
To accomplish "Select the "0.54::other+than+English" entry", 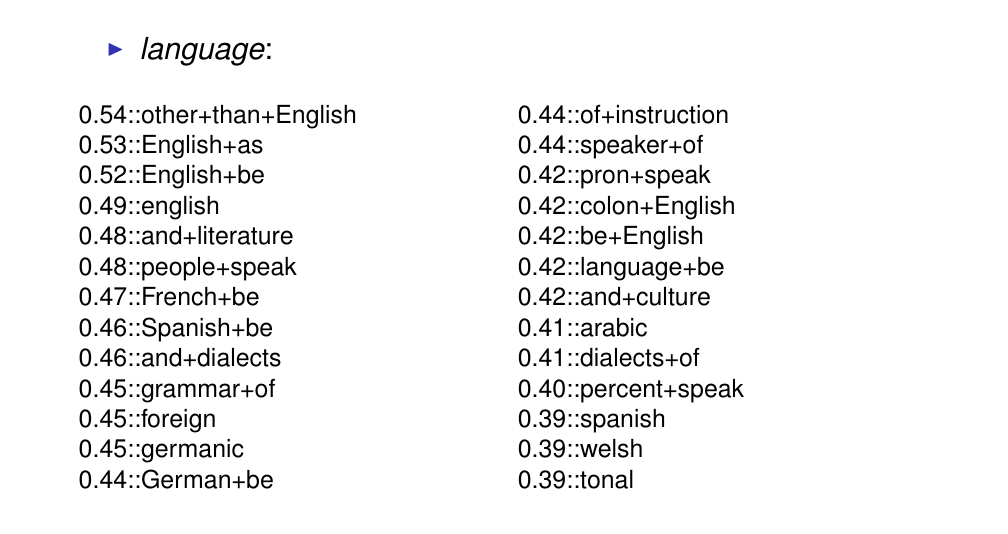I will tap(217, 115).
